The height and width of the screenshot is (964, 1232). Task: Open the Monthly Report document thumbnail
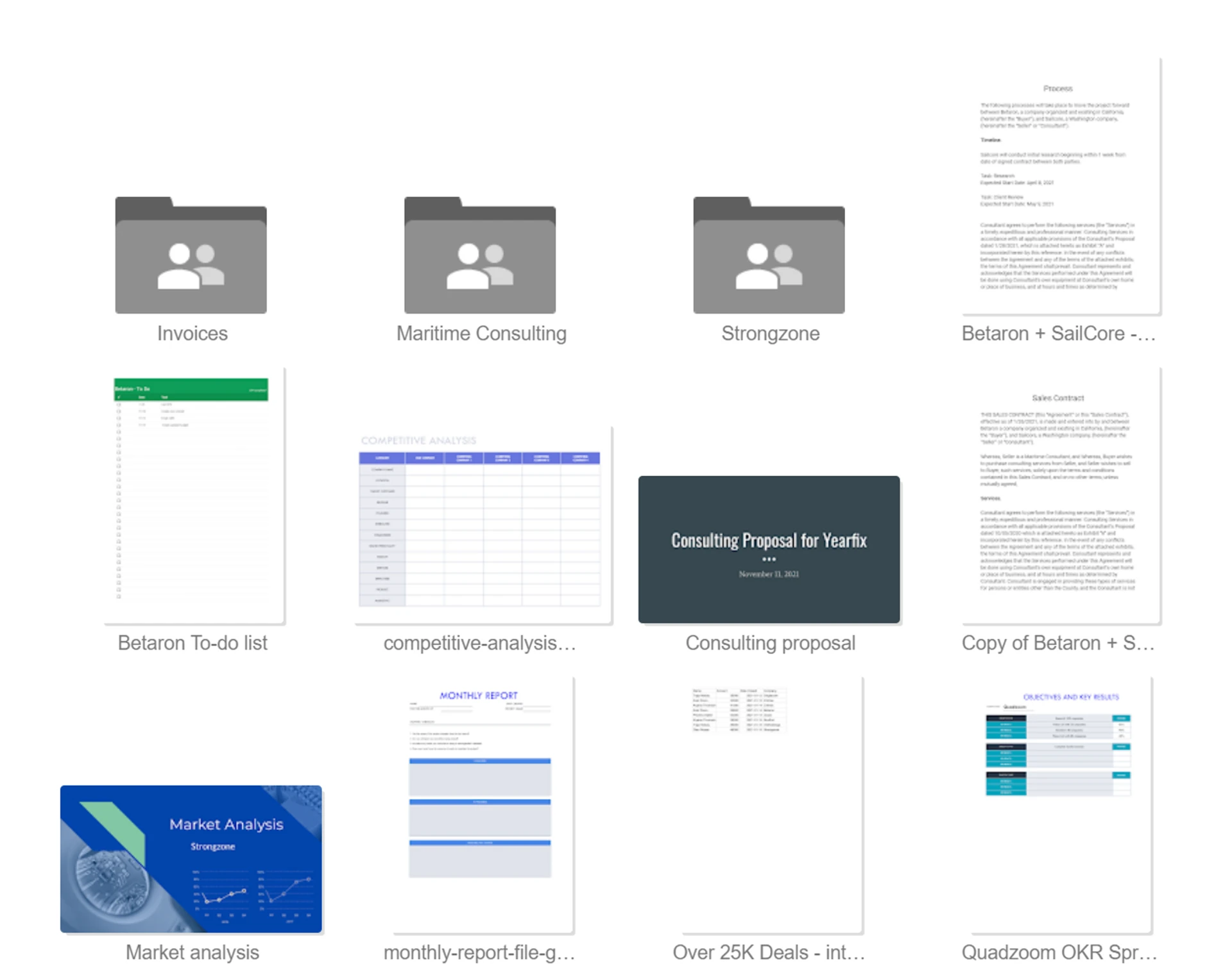click(483, 805)
